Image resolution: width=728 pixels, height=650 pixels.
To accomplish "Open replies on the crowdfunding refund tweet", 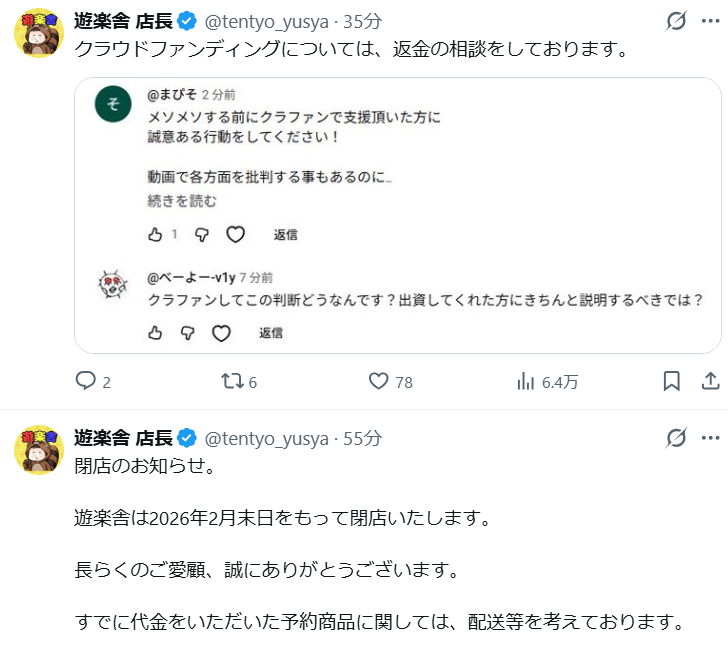I will click(87, 381).
